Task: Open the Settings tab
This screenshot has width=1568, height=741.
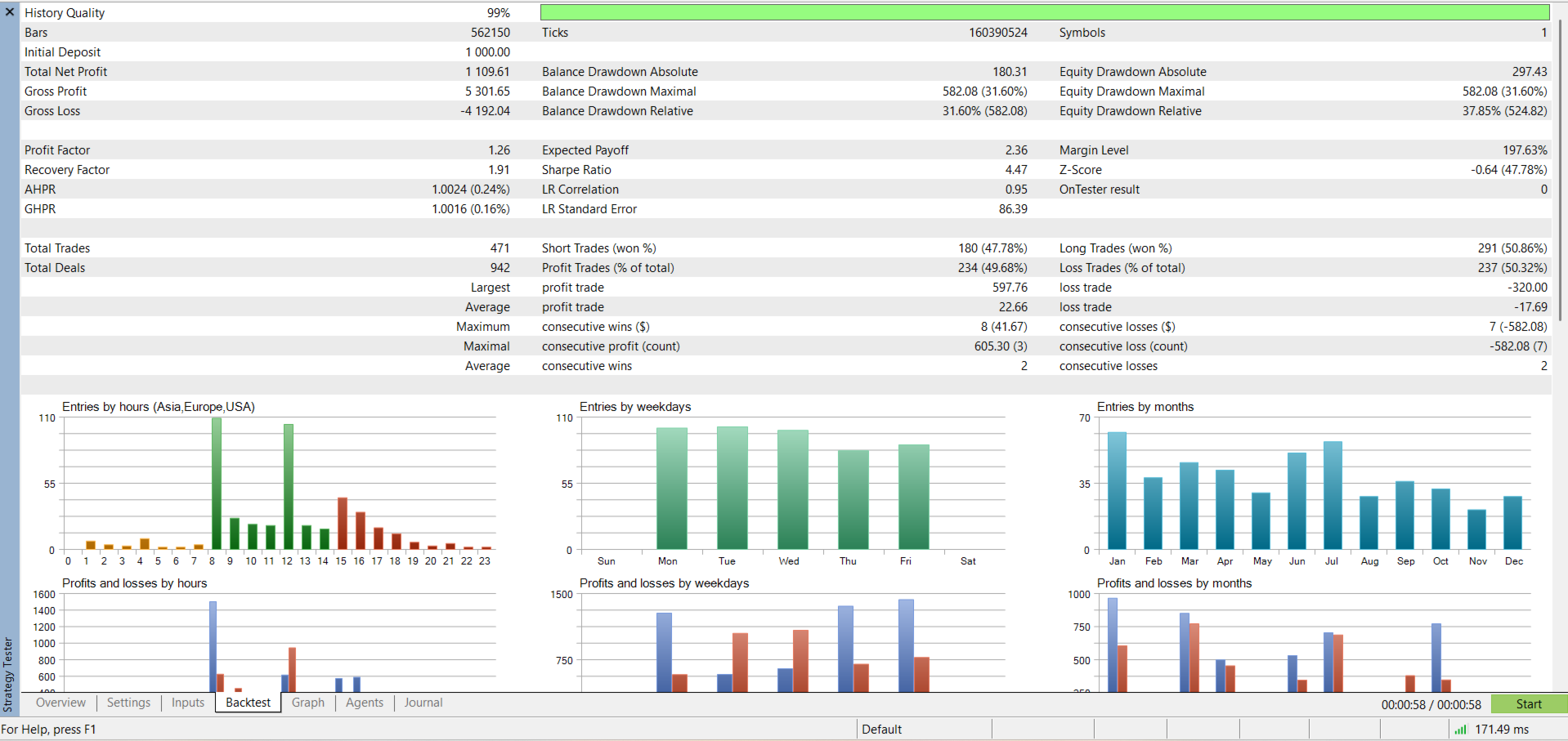Action: tap(128, 703)
